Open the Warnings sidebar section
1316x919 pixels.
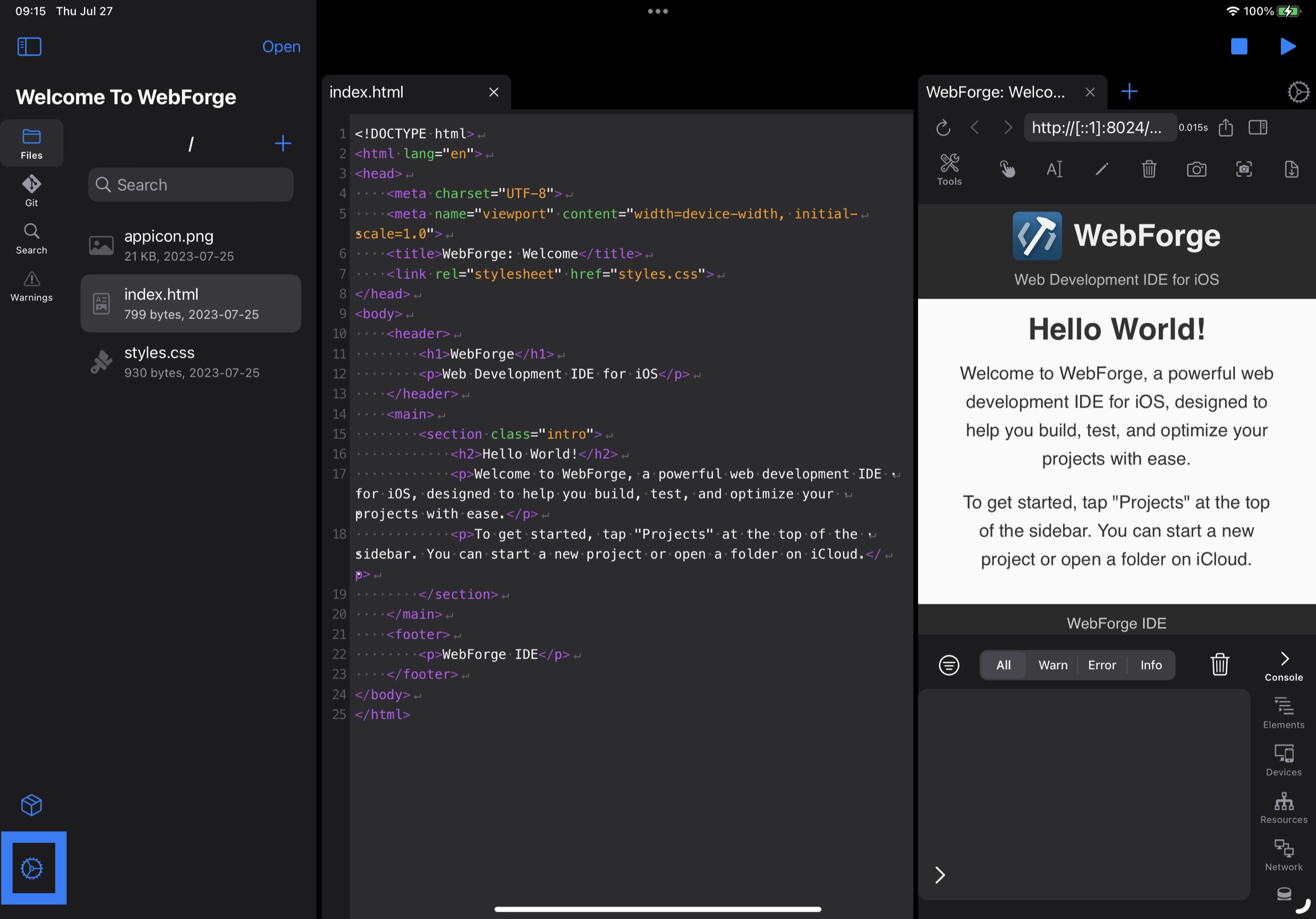point(31,286)
